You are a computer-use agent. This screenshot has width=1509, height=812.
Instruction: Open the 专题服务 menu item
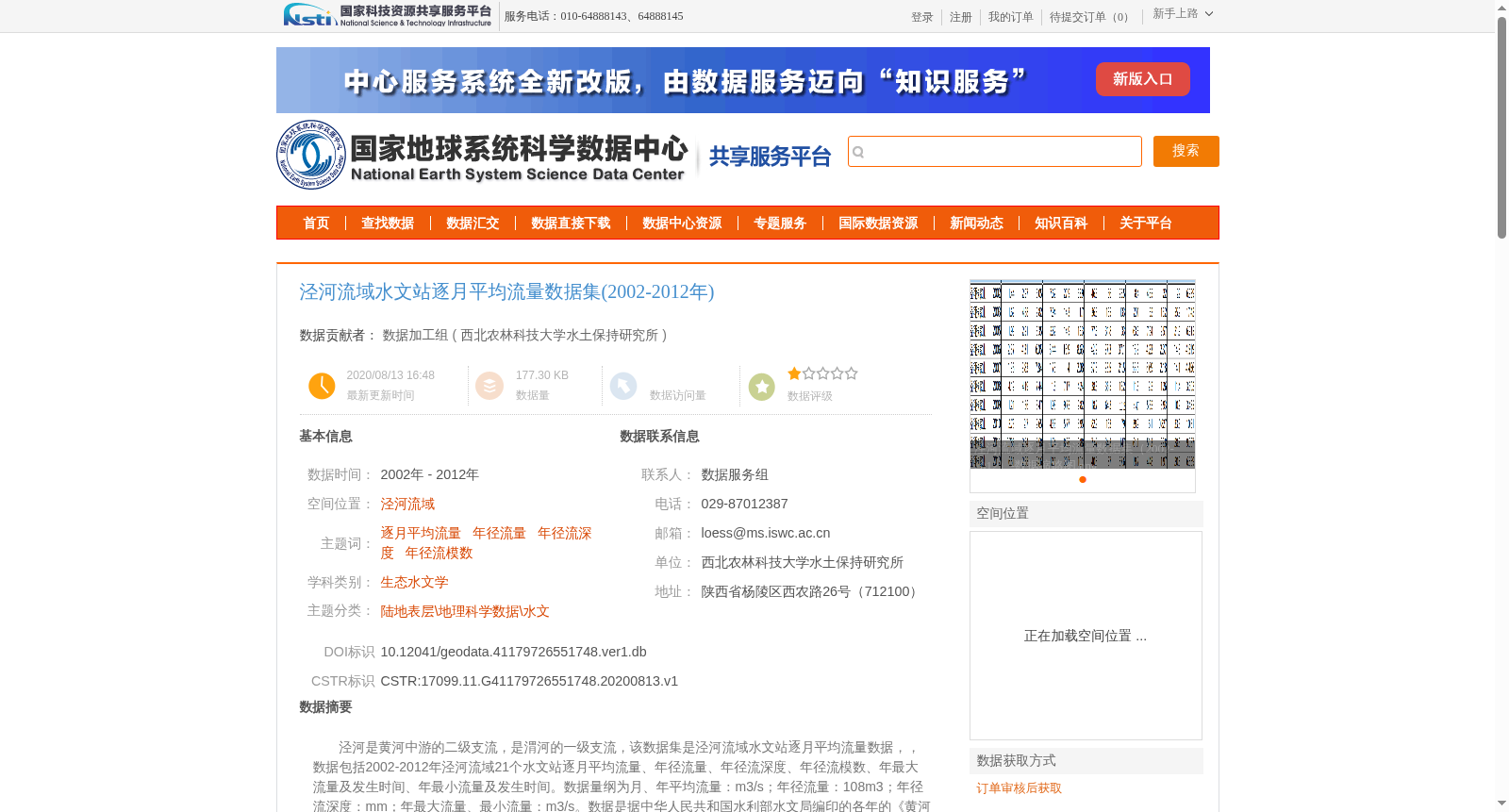click(x=780, y=224)
